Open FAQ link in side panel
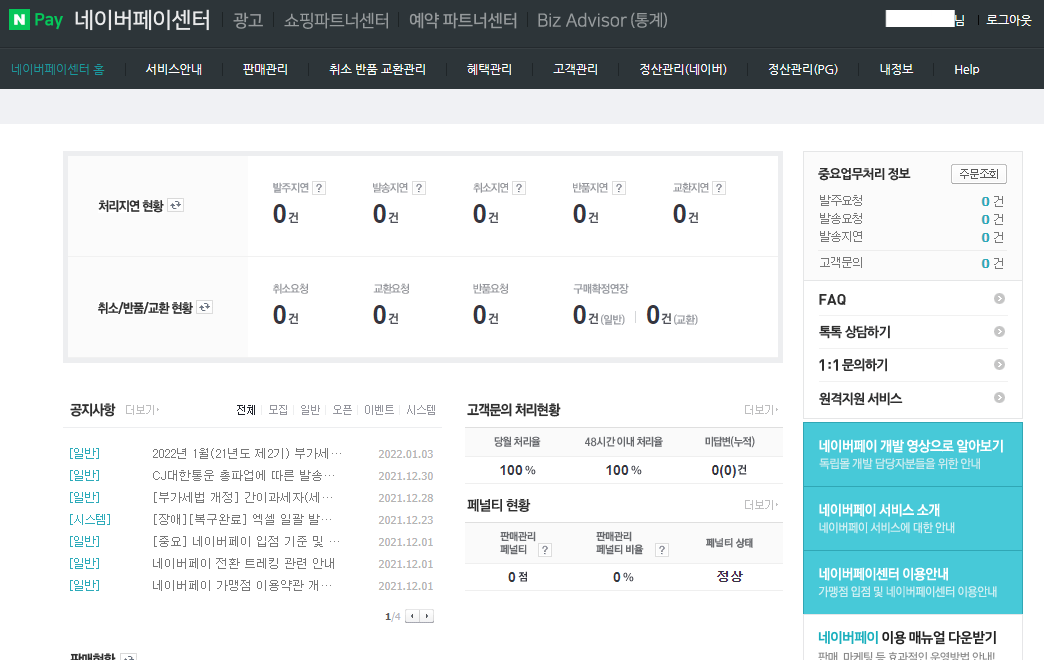The width and height of the screenshot is (1044, 660). pos(832,299)
